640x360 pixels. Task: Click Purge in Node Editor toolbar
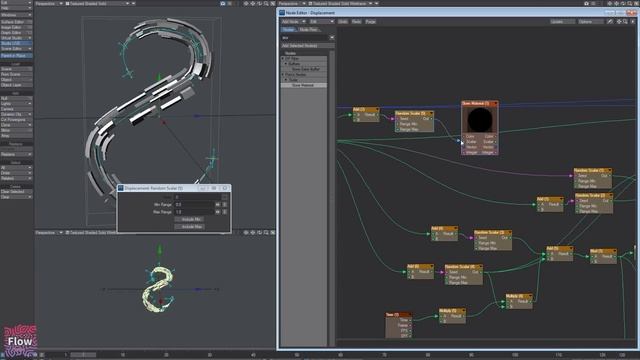(x=371, y=21)
